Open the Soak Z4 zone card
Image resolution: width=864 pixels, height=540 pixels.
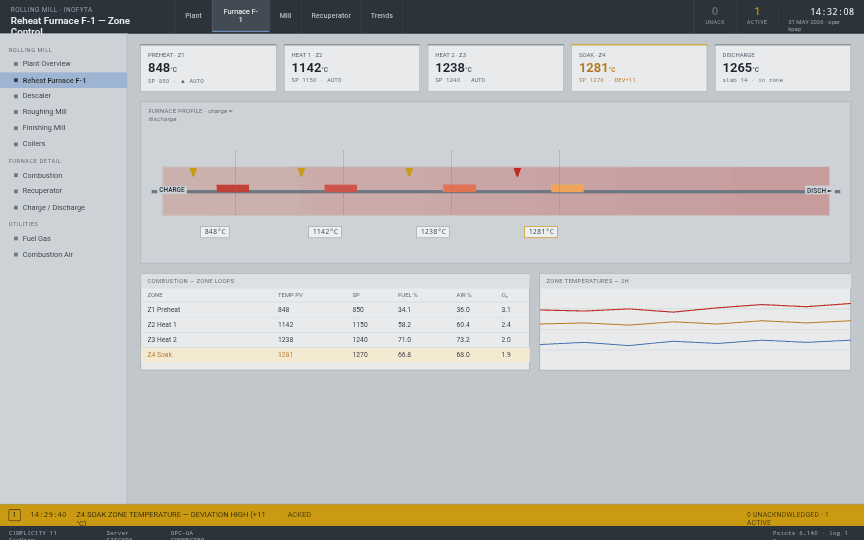tap(639, 68)
